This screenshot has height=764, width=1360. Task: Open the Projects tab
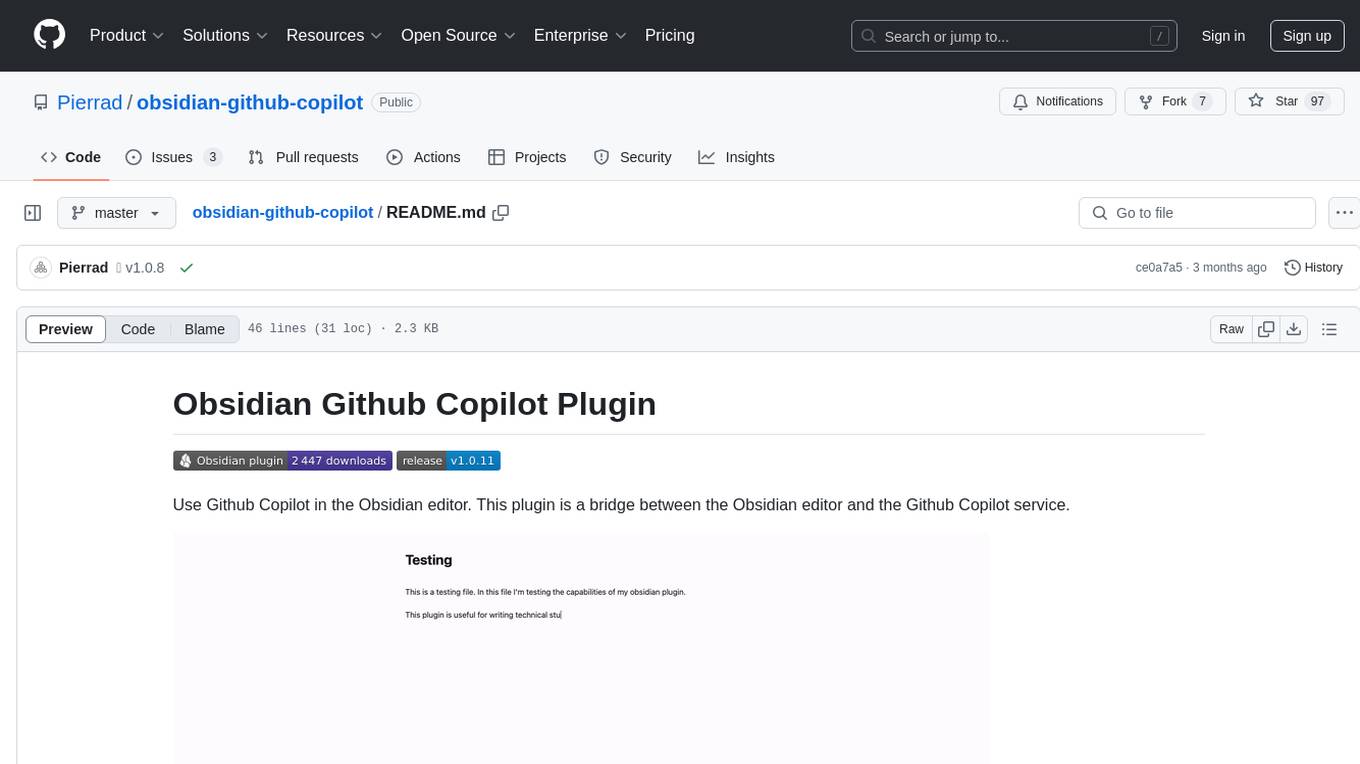[x=527, y=157]
